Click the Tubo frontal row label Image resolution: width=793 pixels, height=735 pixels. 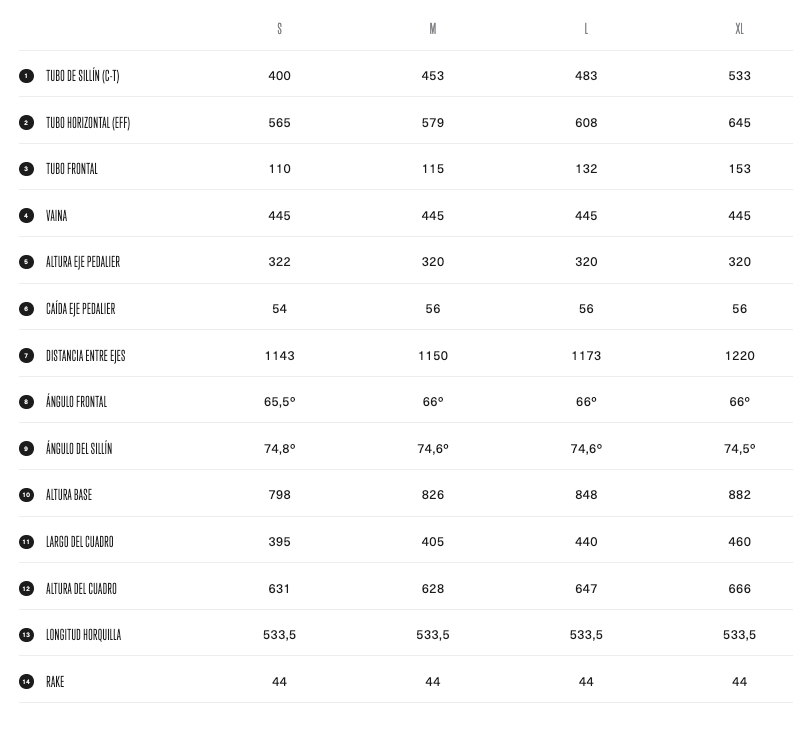coord(72,169)
